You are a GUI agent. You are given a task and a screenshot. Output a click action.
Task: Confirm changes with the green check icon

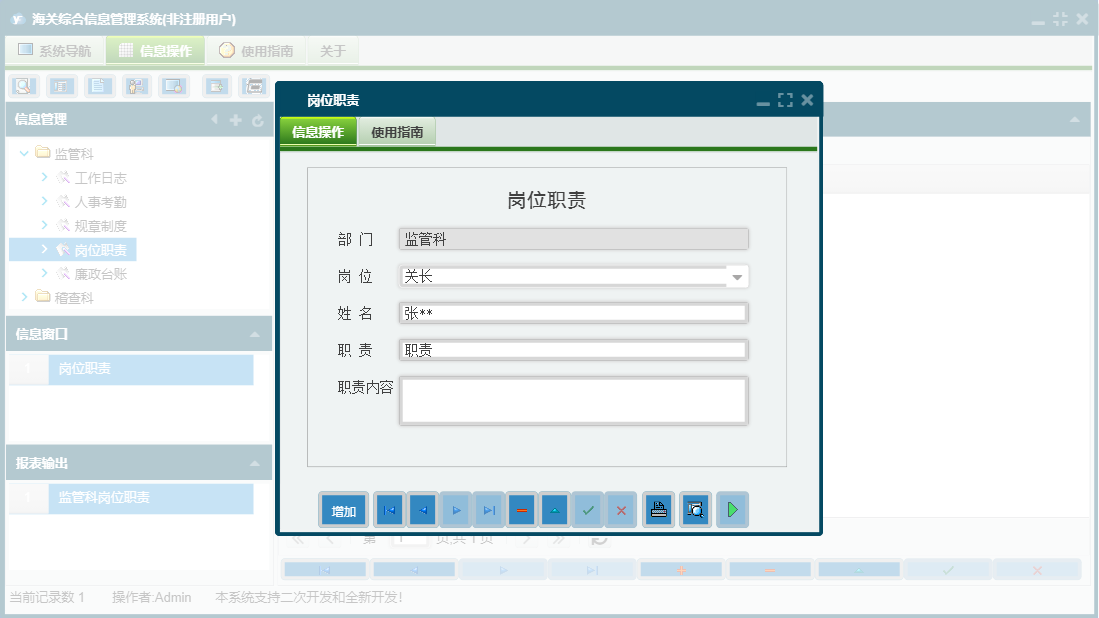point(588,509)
